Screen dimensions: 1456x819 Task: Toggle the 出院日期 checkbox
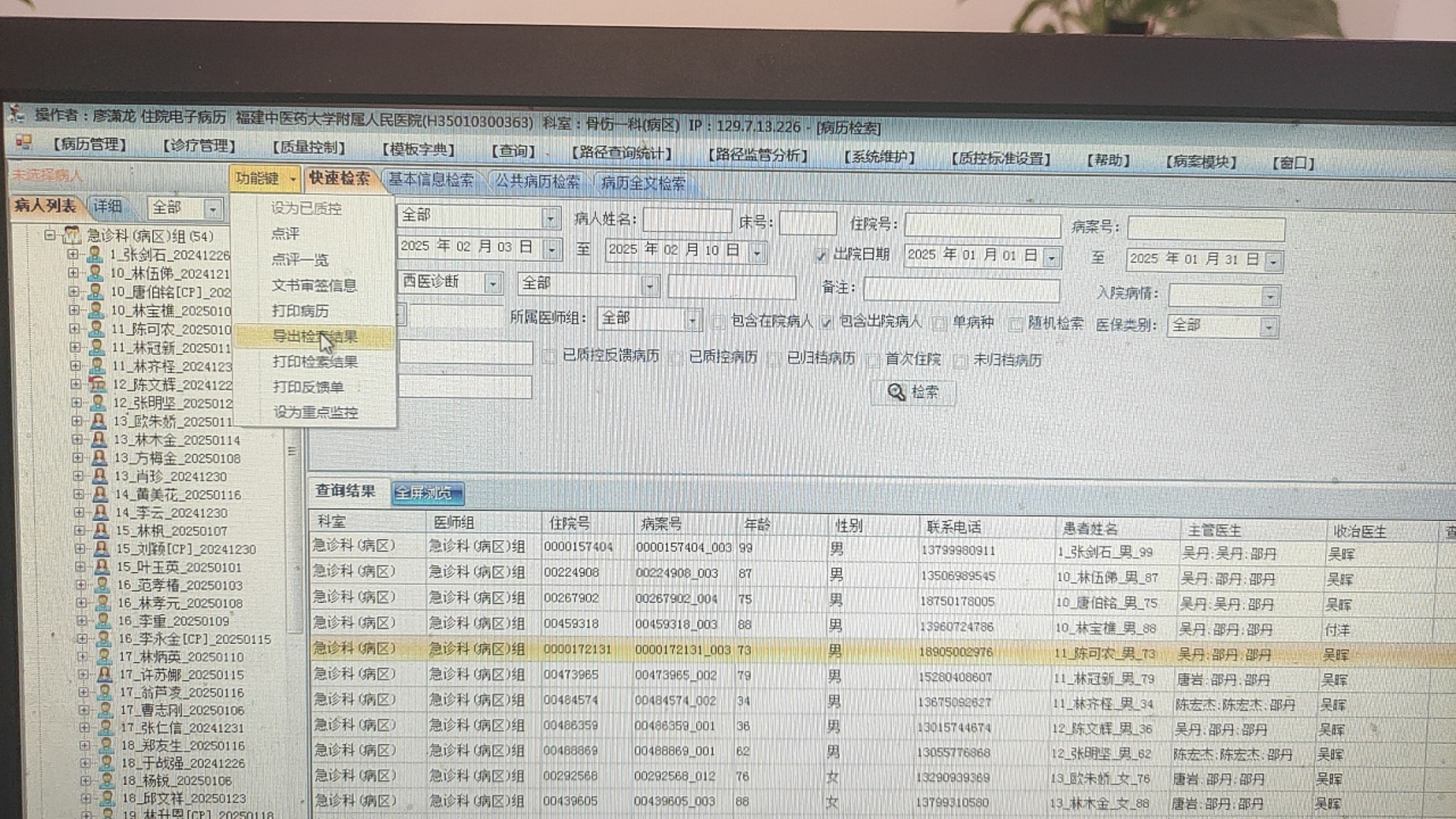(x=821, y=256)
